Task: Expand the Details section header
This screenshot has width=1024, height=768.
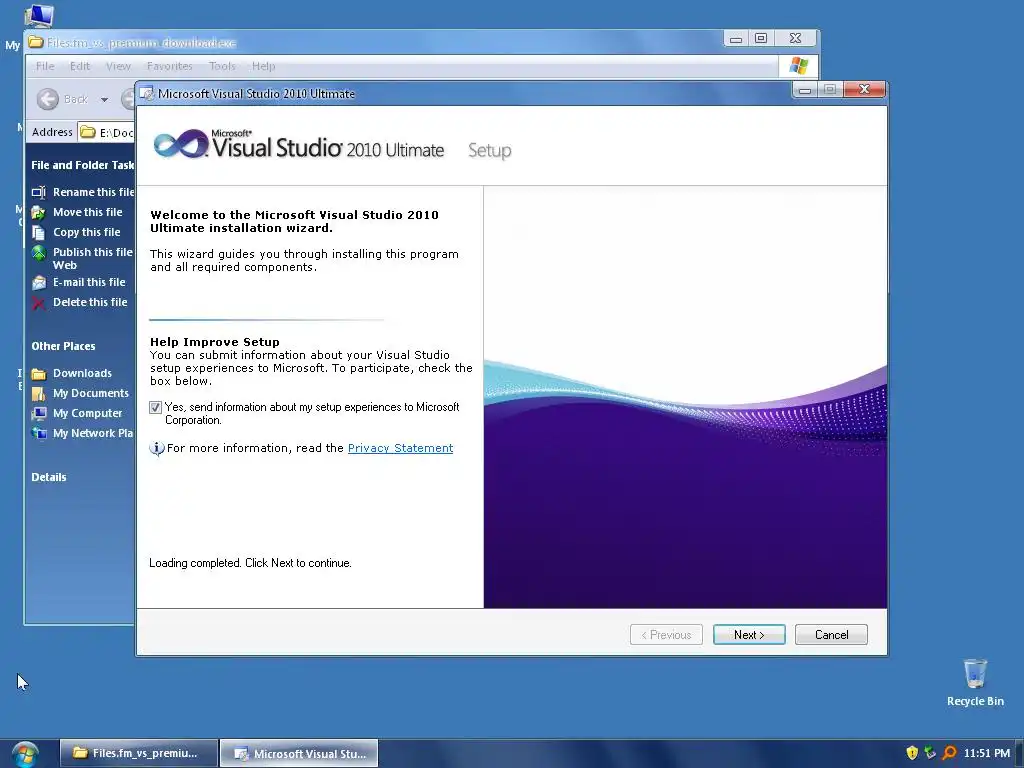Action: coord(49,477)
